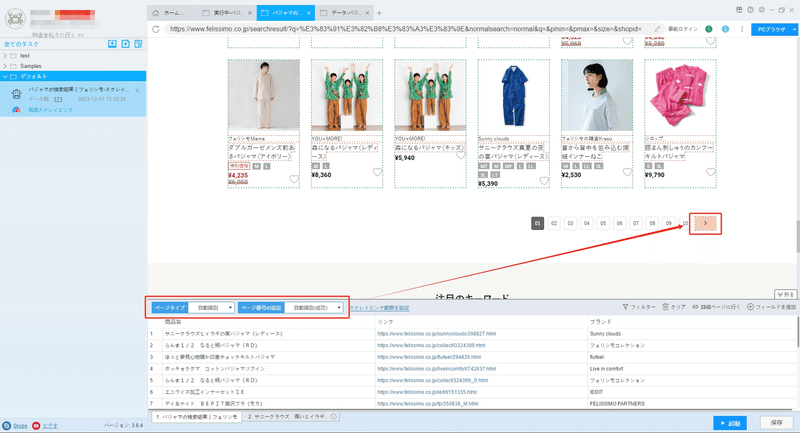Click フィールドを追加 plus button
The width and height of the screenshot is (800, 433).
[x=771, y=307]
